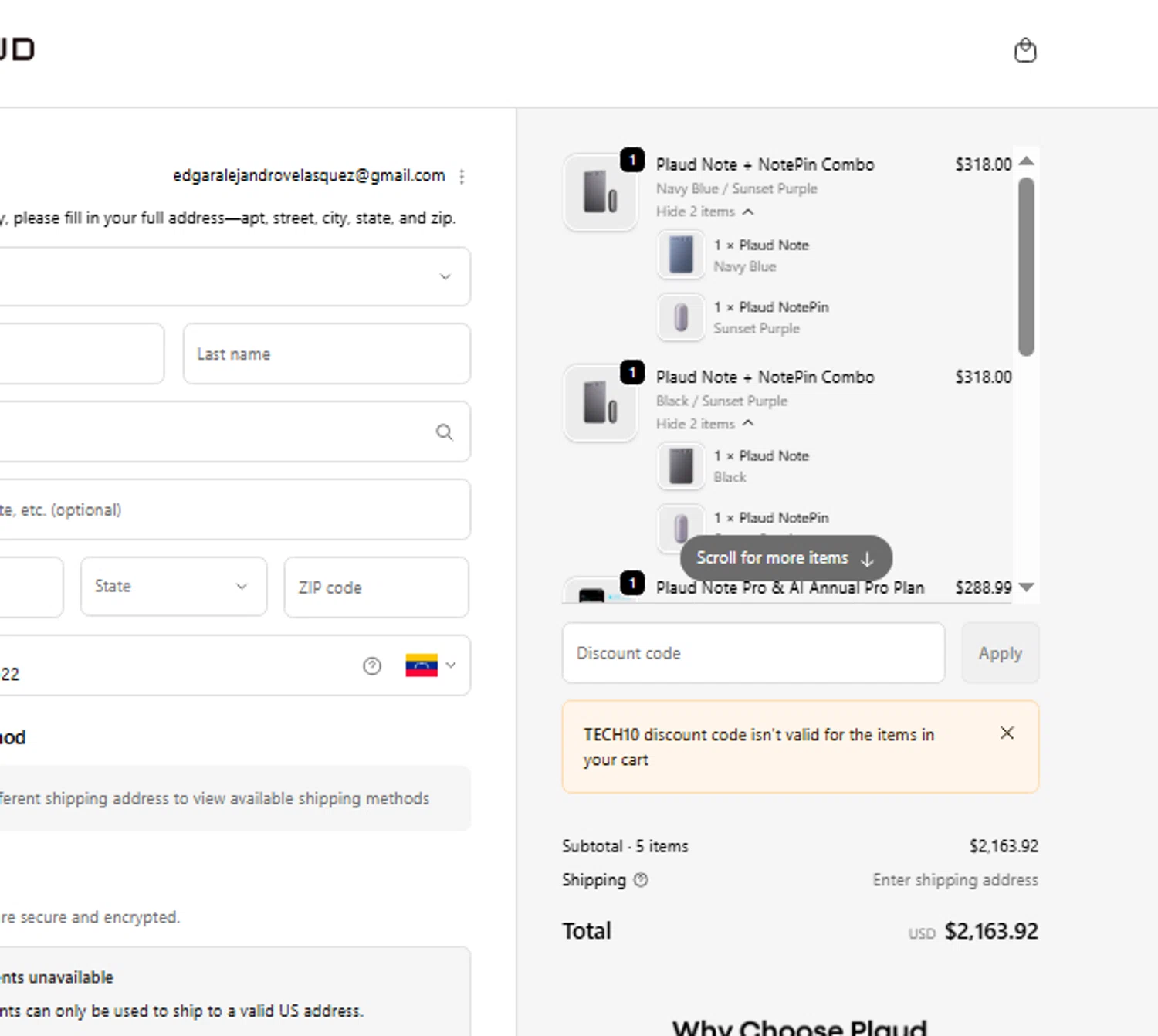Click the Plaud Note Navy Blue thumbnail

(x=681, y=255)
